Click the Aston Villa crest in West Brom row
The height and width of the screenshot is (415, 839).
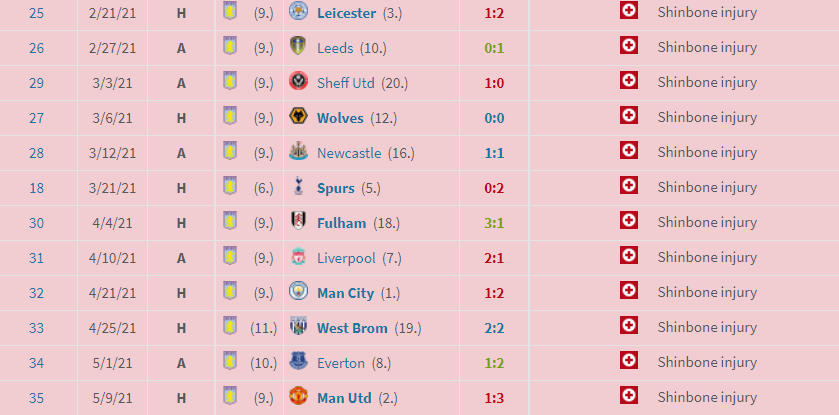(x=230, y=326)
